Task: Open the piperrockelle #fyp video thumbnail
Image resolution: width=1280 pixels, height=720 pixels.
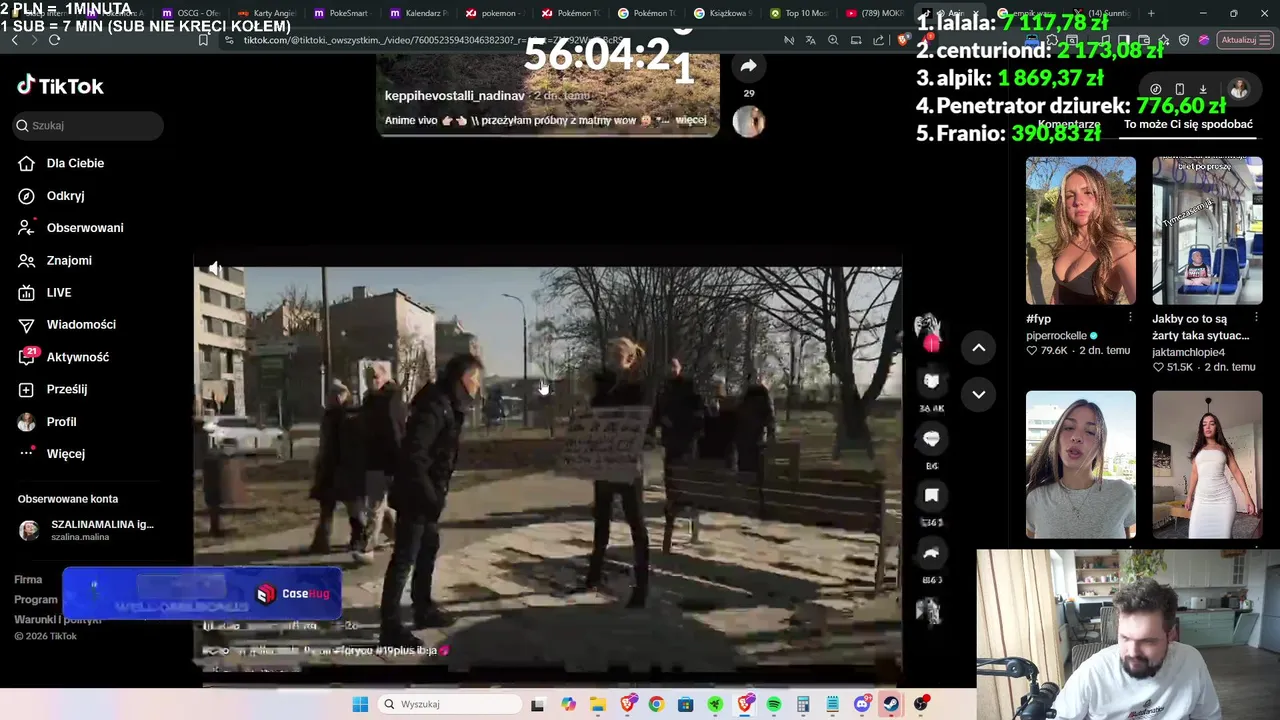Action: tap(1081, 230)
